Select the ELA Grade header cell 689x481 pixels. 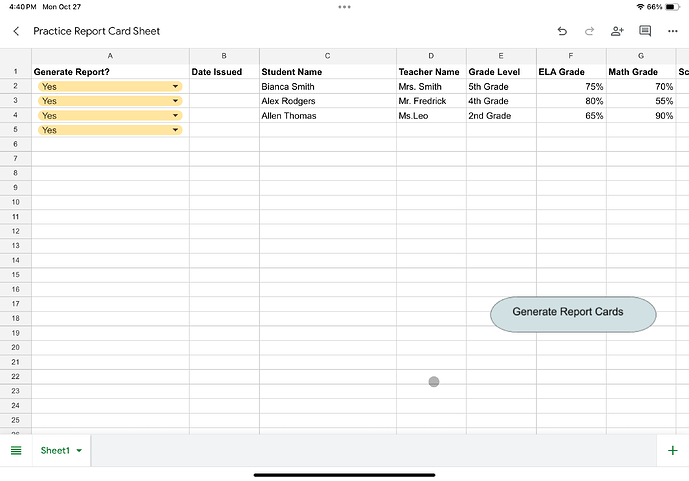(571, 72)
